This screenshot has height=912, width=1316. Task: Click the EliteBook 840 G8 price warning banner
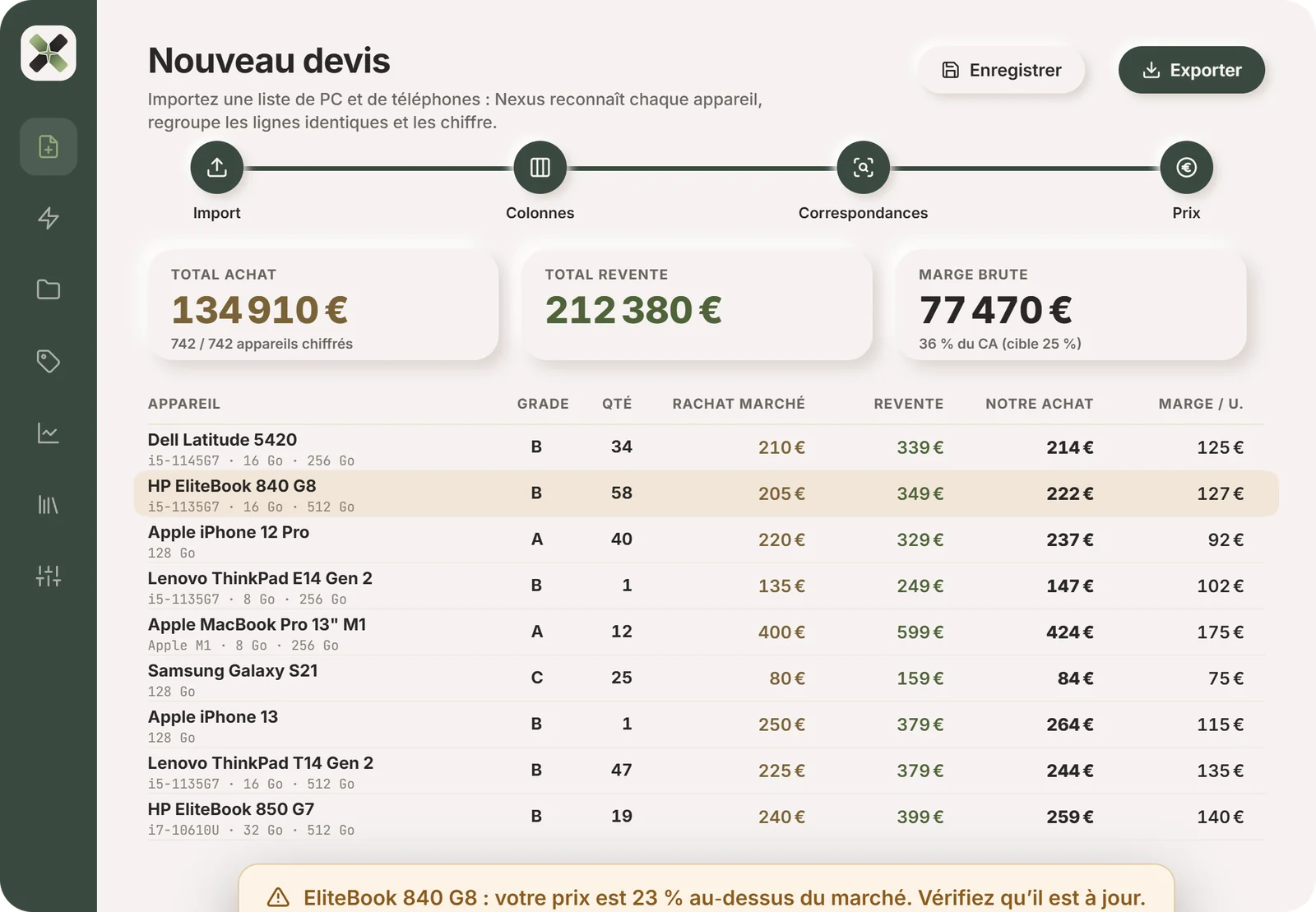pos(707,888)
